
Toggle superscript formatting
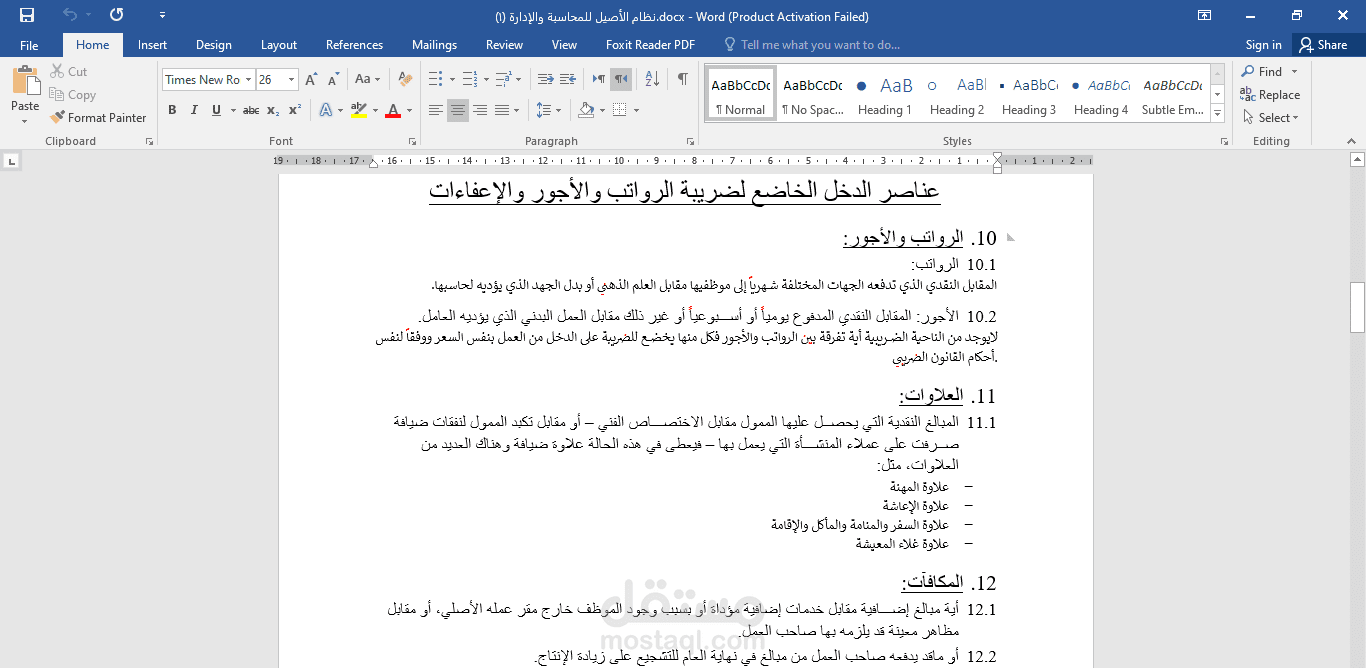[x=295, y=110]
